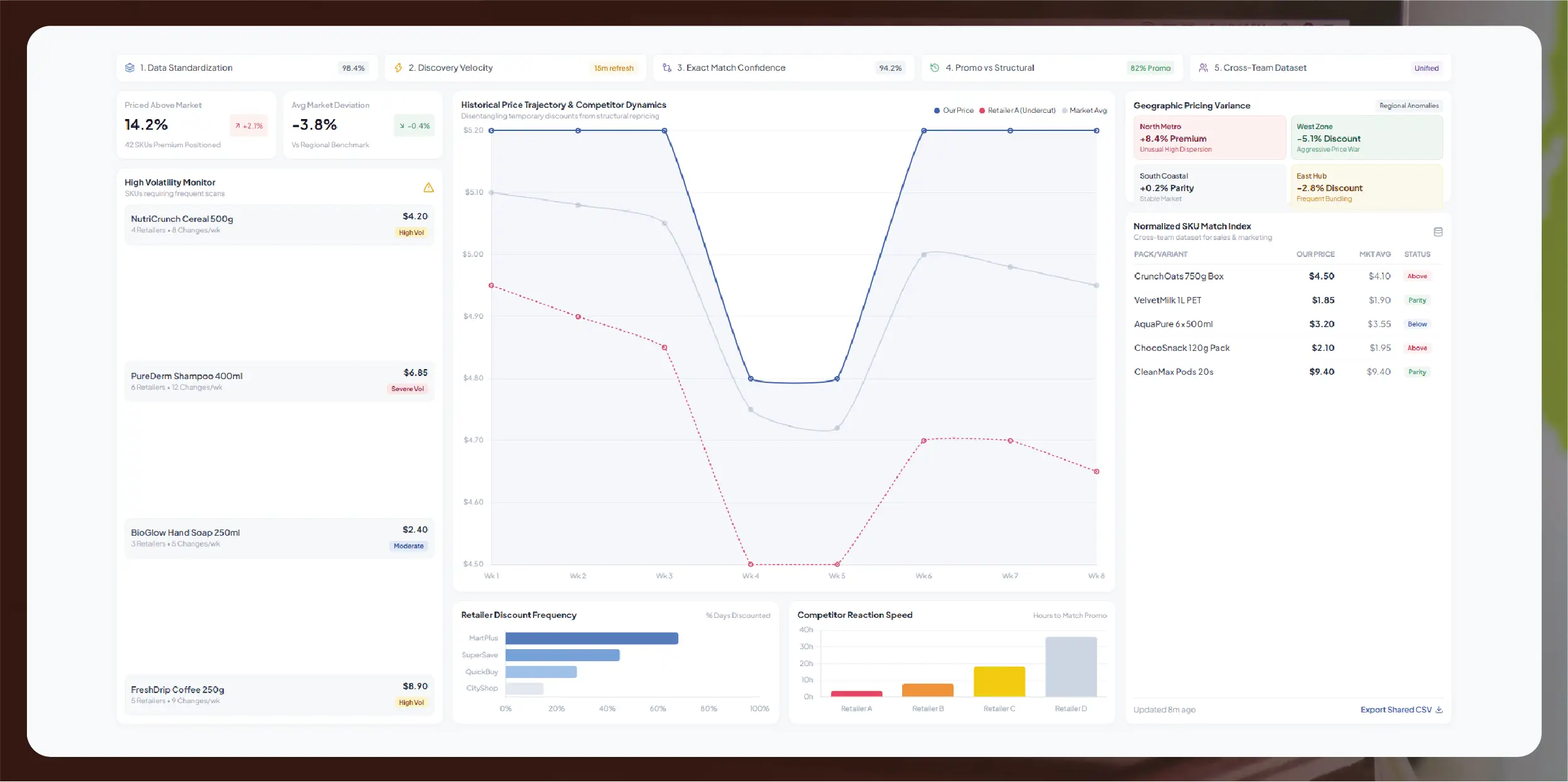Image resolution: width=1568 pixels, height=782 pixels.
Task: Click the Discovery Velocity lightning icon
Action: click(x=398, y=68)
